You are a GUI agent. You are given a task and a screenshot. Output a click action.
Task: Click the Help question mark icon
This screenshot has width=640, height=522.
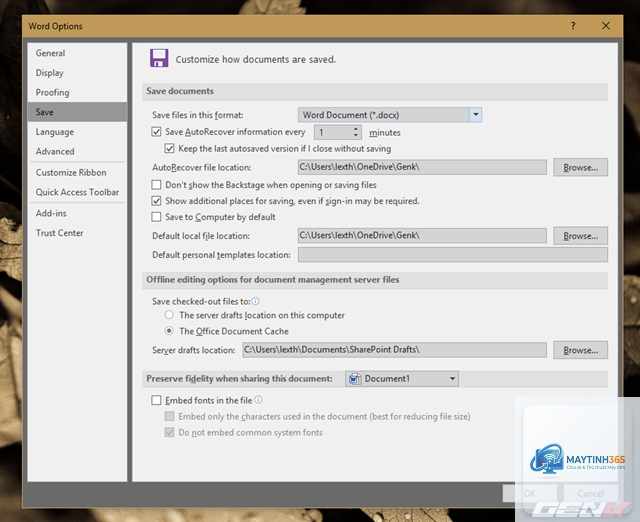click(x=573, y=26)
